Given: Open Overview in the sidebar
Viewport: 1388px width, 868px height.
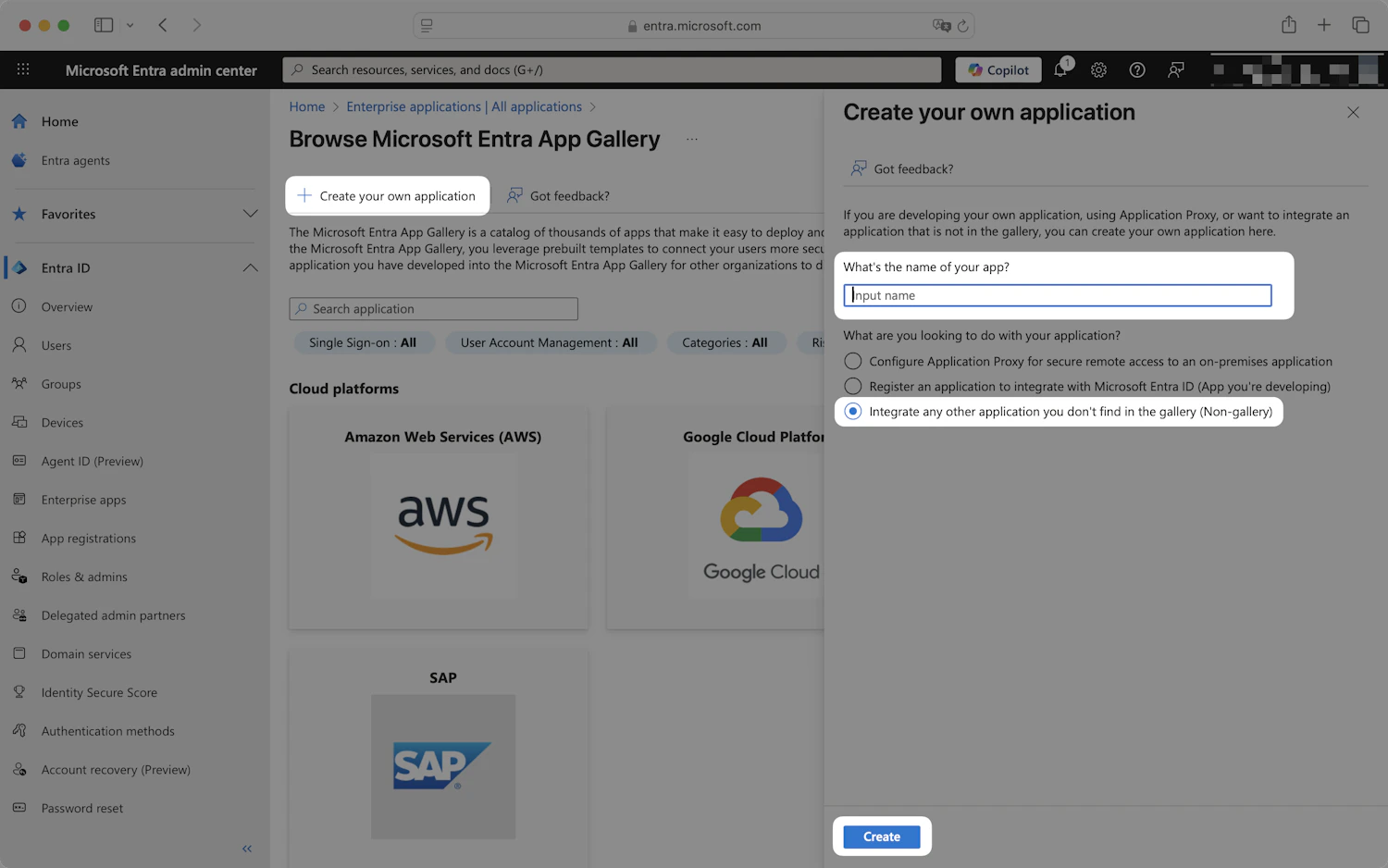Looking at the screenshot, I should (x=67, y=306).
